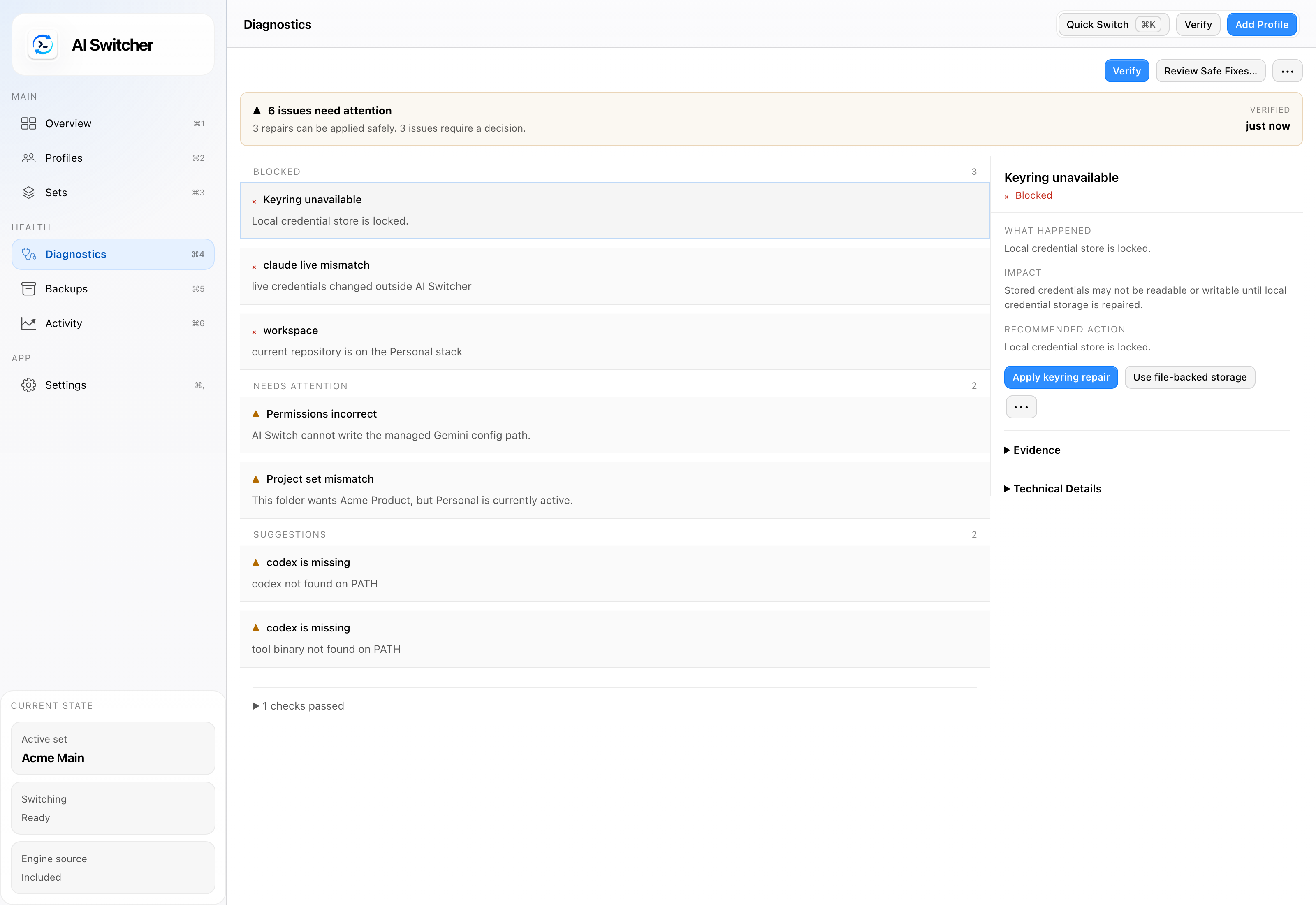Click the SUGGESTIONS section header
This screenshot has width=1316, height=905.
coord(290,535)
